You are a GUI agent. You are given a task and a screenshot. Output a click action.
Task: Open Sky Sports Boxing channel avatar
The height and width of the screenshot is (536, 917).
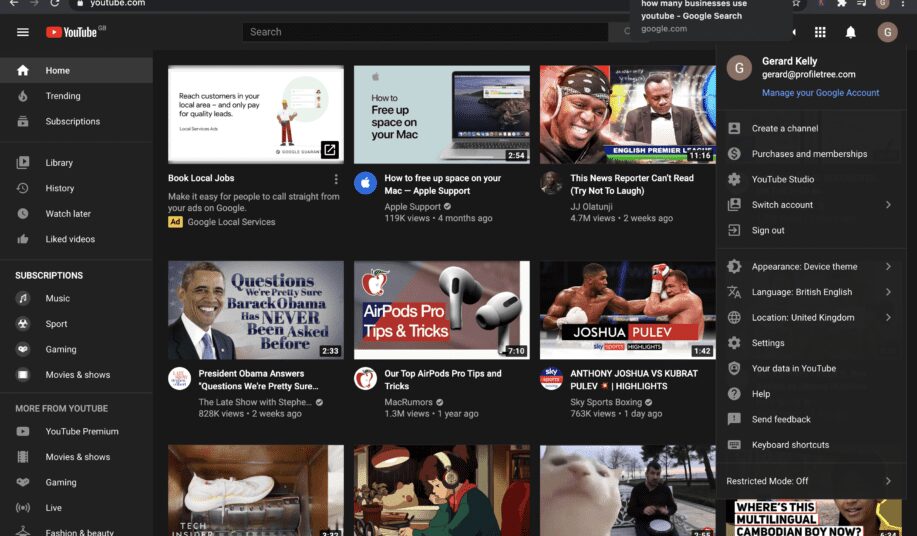[551, 379]
